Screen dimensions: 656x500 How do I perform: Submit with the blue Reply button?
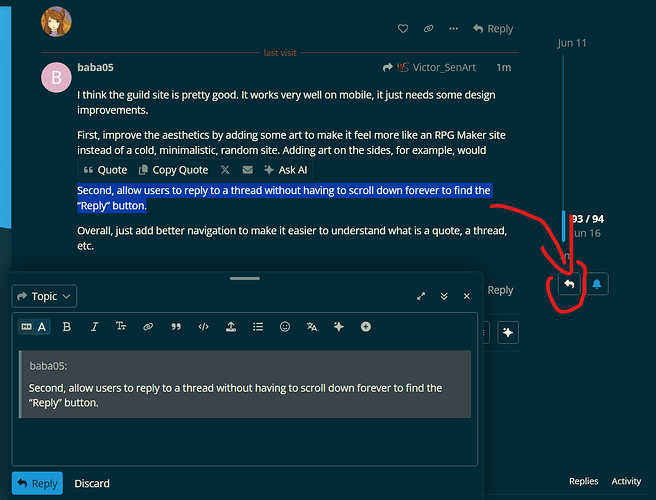(37, 483)
